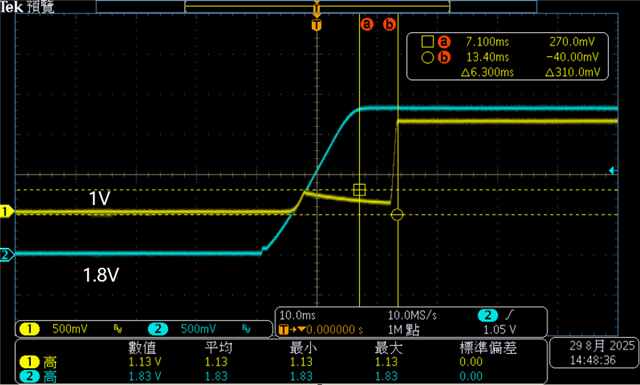
Task: Click delta voltage Δ310.0mV readout
Action: pos(573,73)
